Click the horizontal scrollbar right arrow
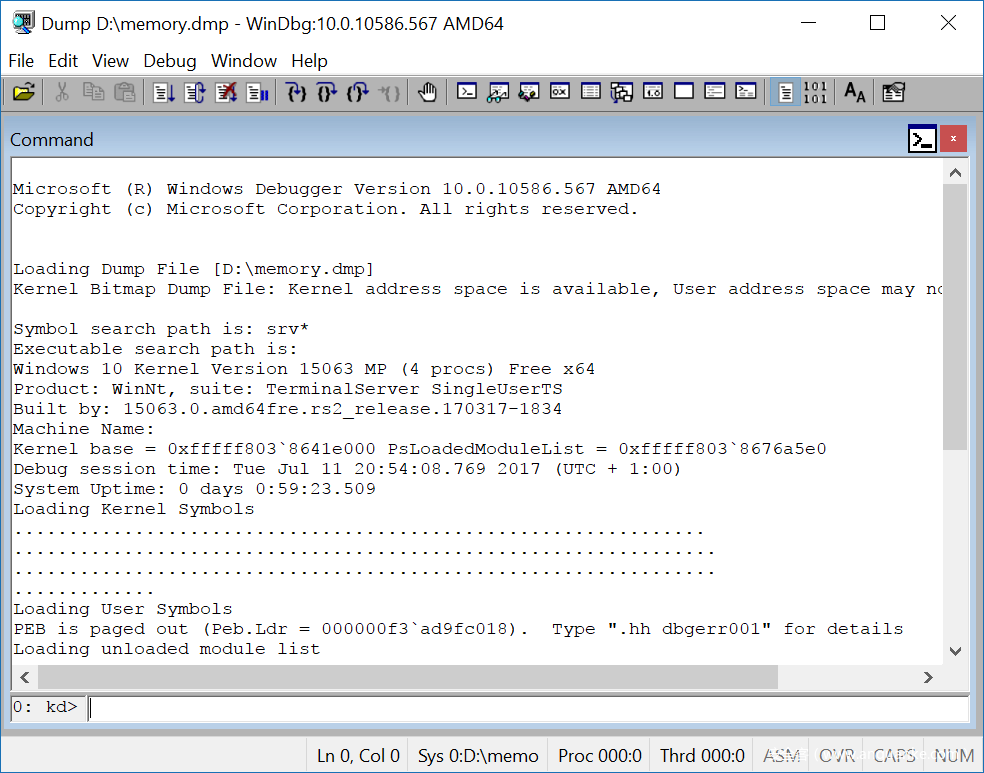This screenshot has width=984, height=773. 928,677
